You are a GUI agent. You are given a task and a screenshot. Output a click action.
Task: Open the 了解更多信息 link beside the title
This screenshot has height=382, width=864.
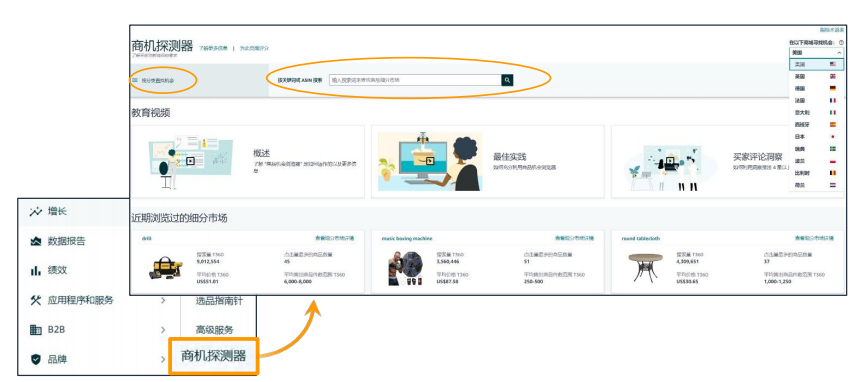(x=213, y=49)
